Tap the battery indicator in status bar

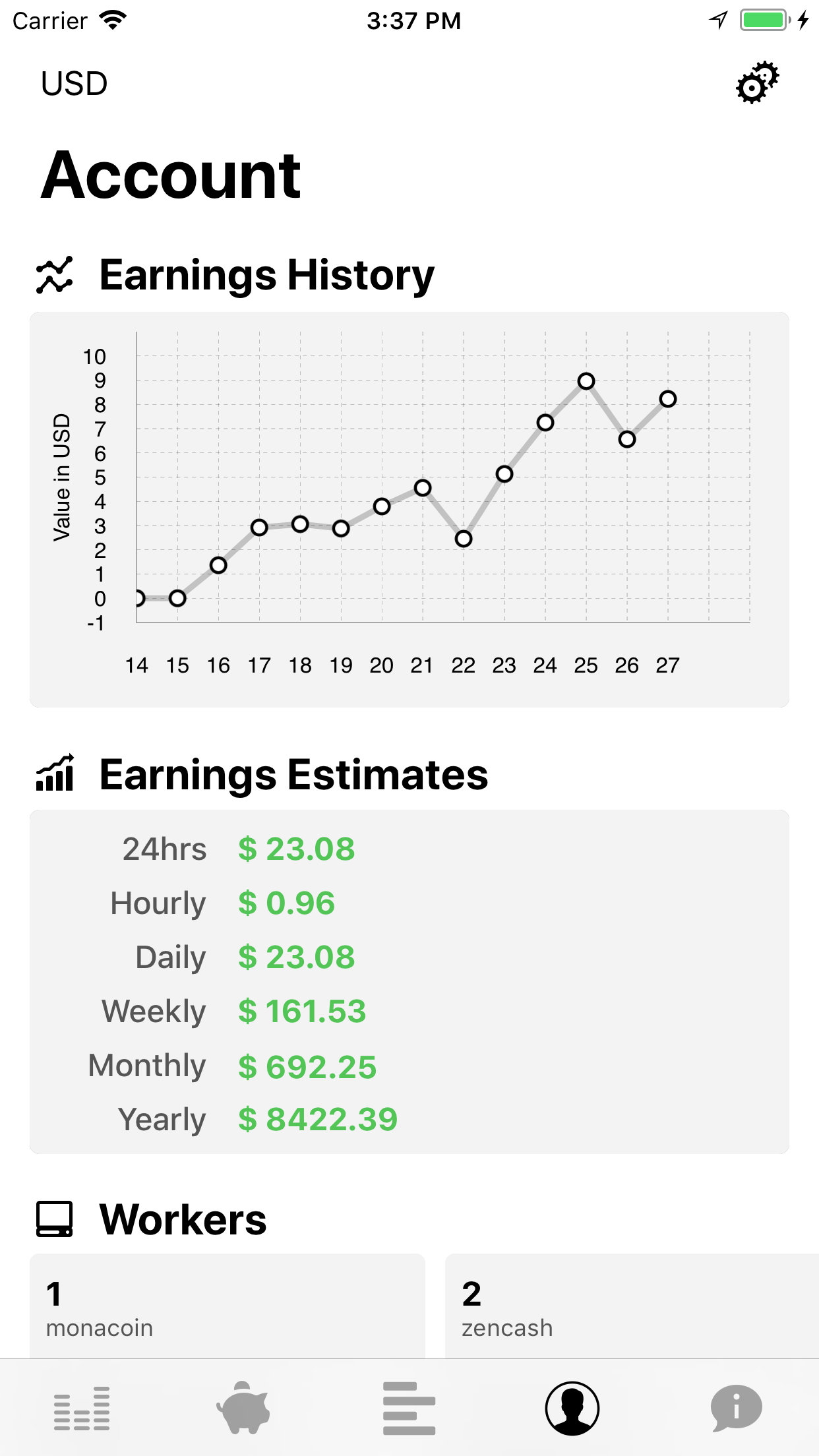765,20
